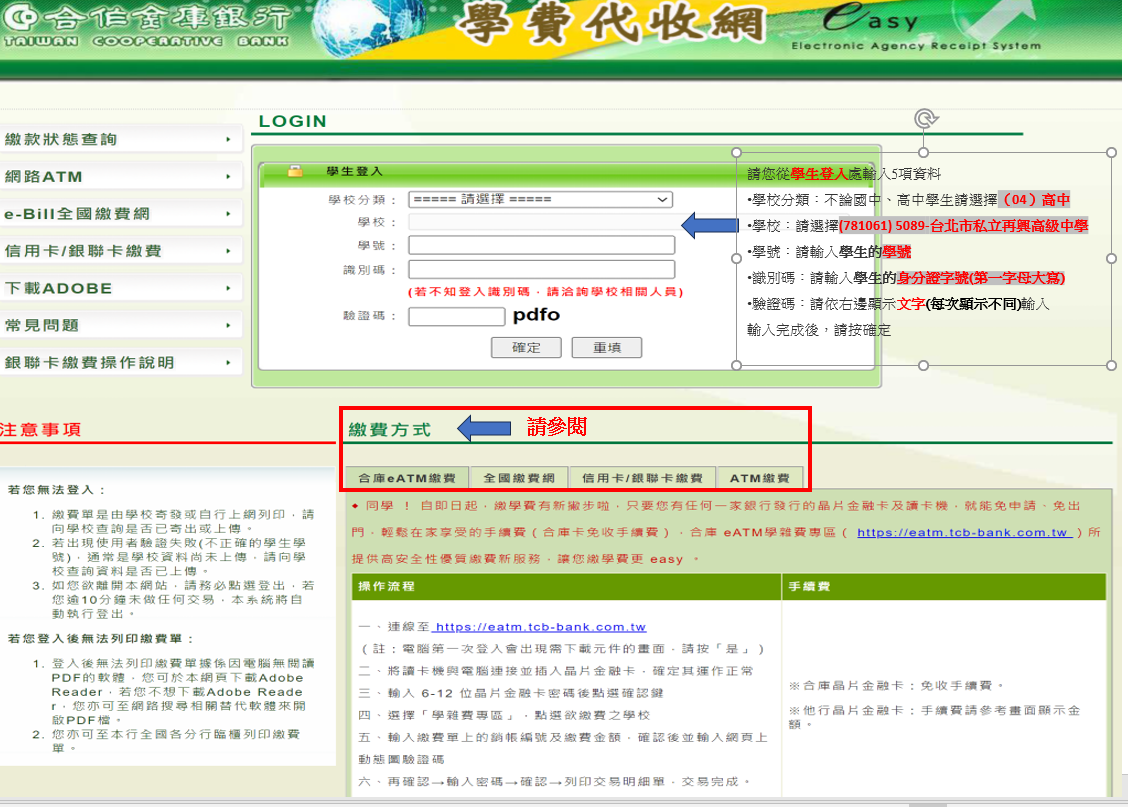Submit the login with 確定

526,347
